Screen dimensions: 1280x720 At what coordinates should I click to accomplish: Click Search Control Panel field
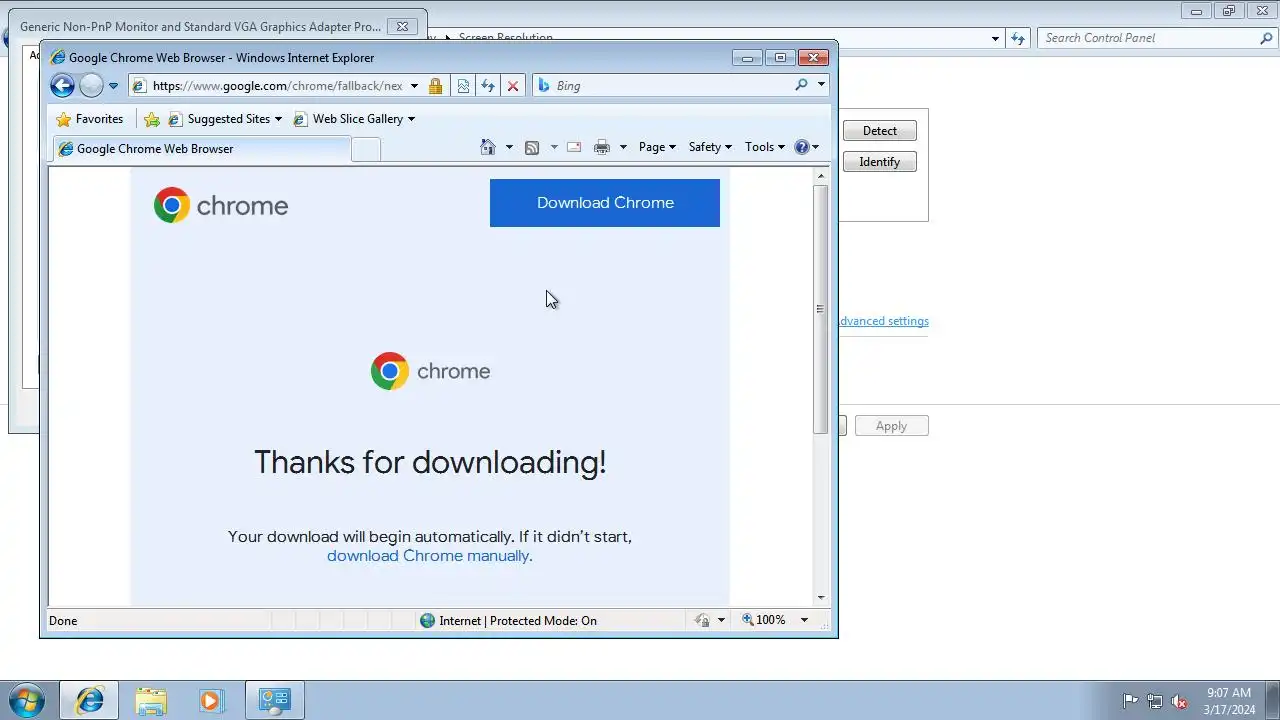1148,38
